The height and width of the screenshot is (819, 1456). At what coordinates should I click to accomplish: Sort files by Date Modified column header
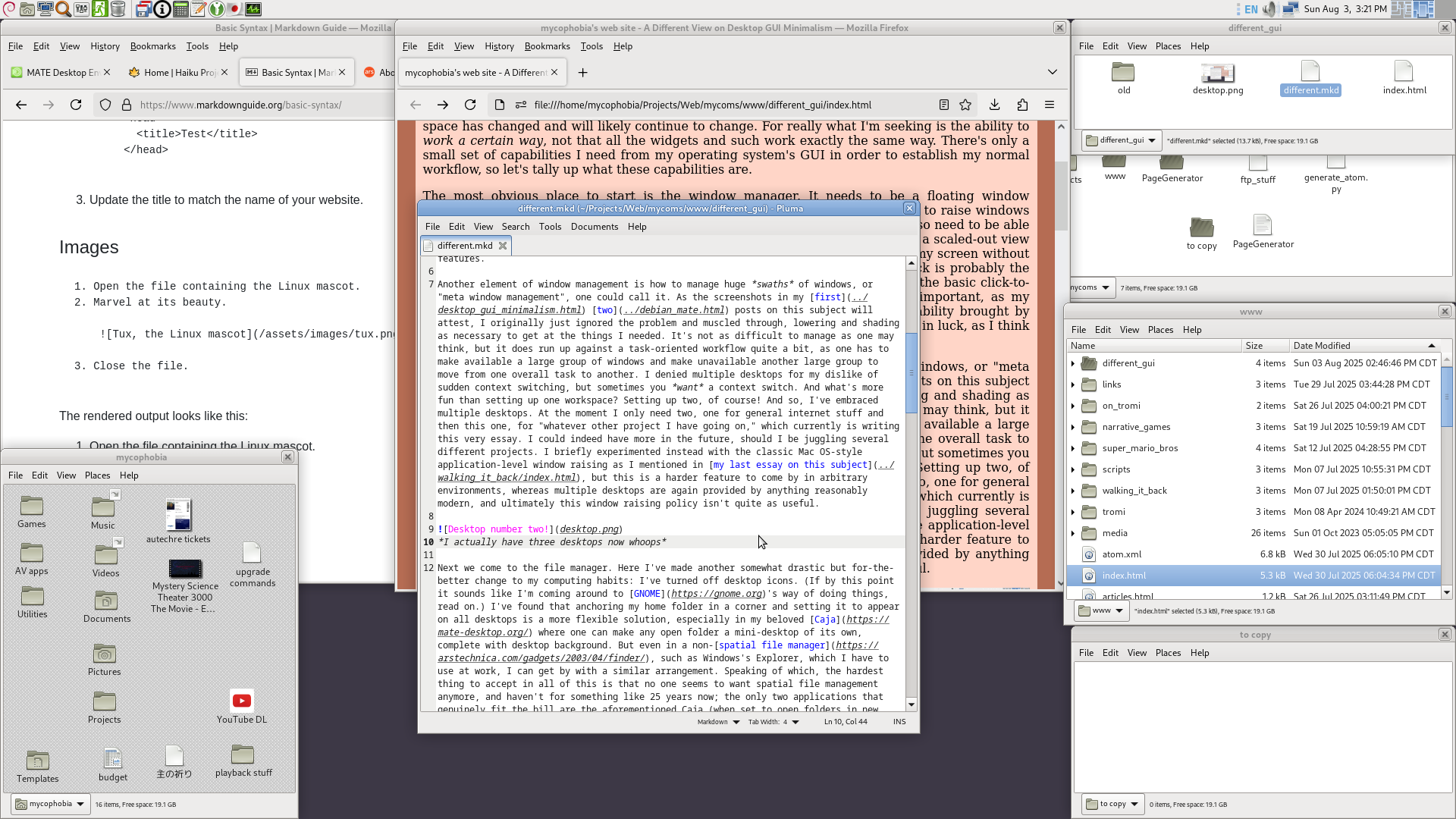click(1322, 346)
